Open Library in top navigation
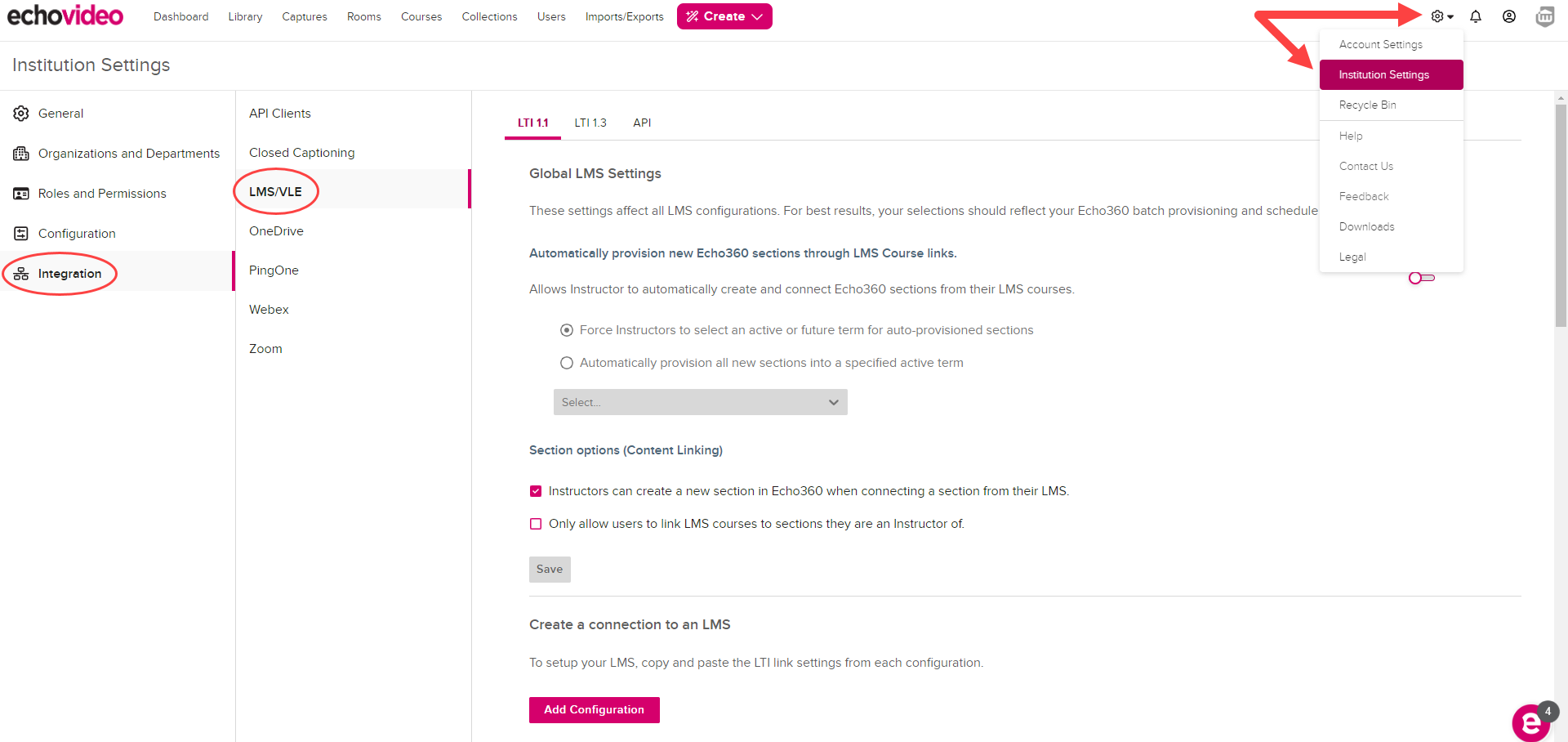Image resolution: width=1568 pixels, height=742 pixels. point(245,16)
